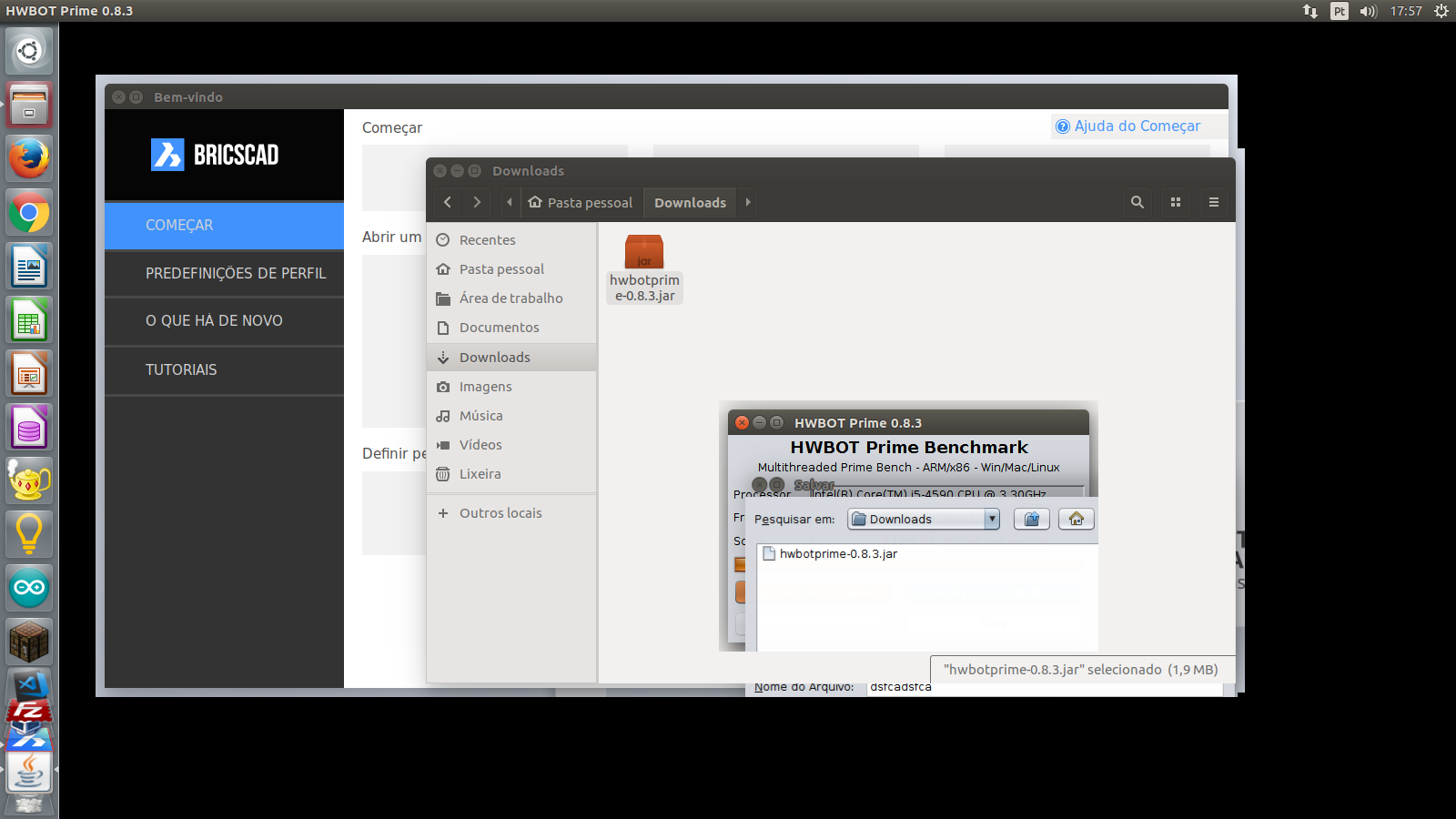Launch Google Chrome from the dock
This screenshot has height=819, width=1456.
(29, 213)
